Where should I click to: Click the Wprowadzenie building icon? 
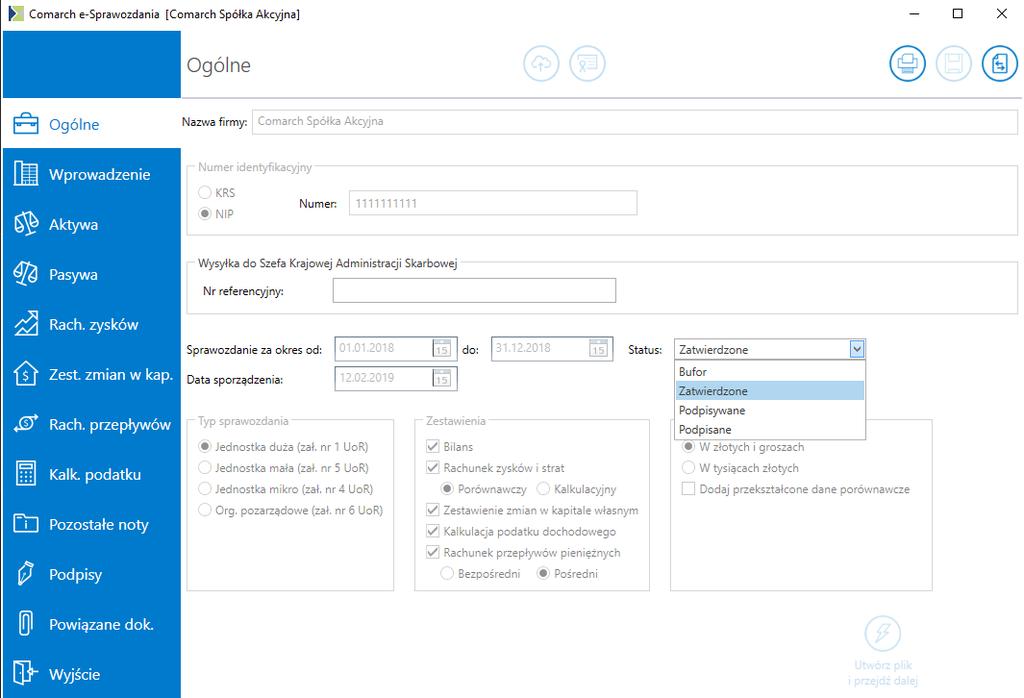[x=26, y=174]
